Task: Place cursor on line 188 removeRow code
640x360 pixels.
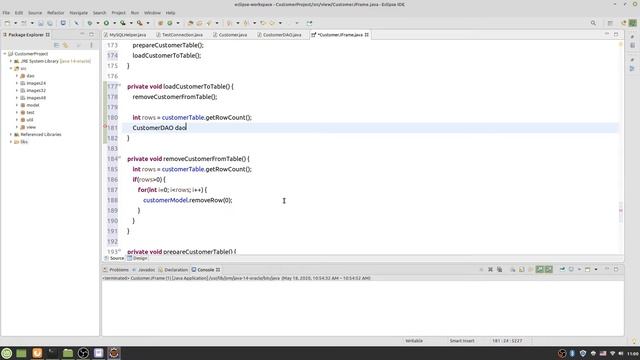Action: click(187, 200)
